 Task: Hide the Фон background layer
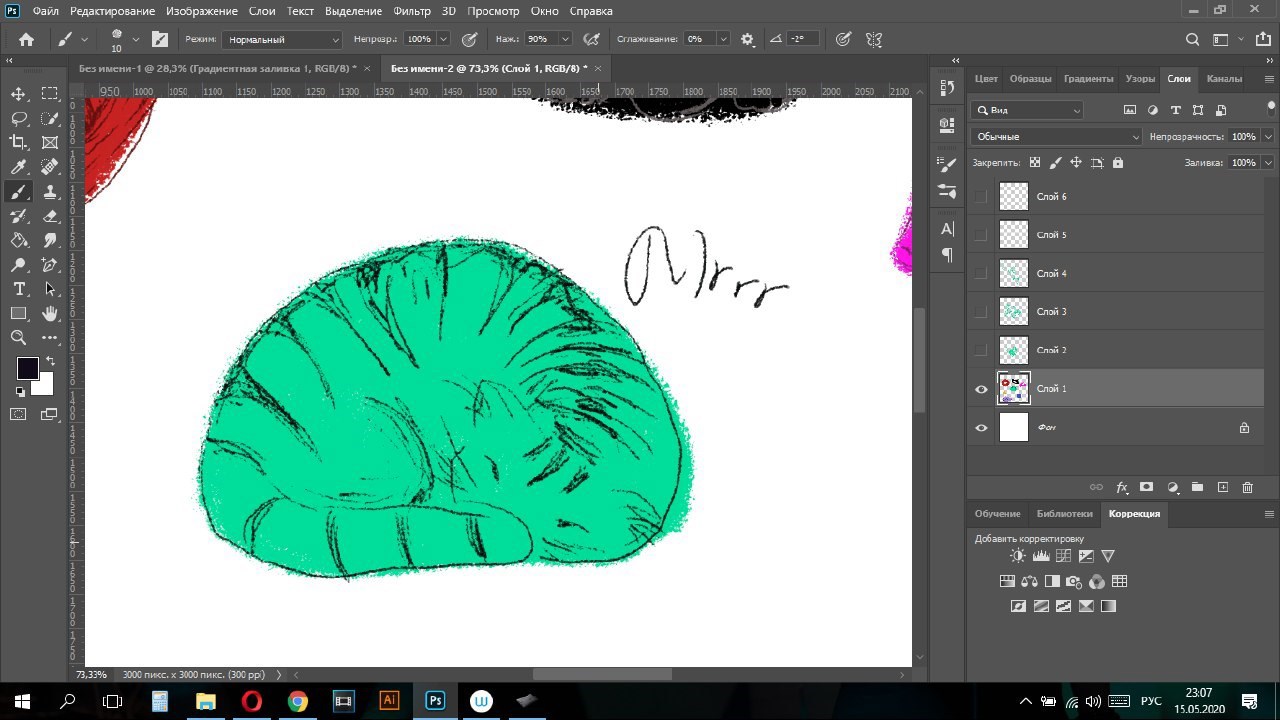[x=981, y=428]
